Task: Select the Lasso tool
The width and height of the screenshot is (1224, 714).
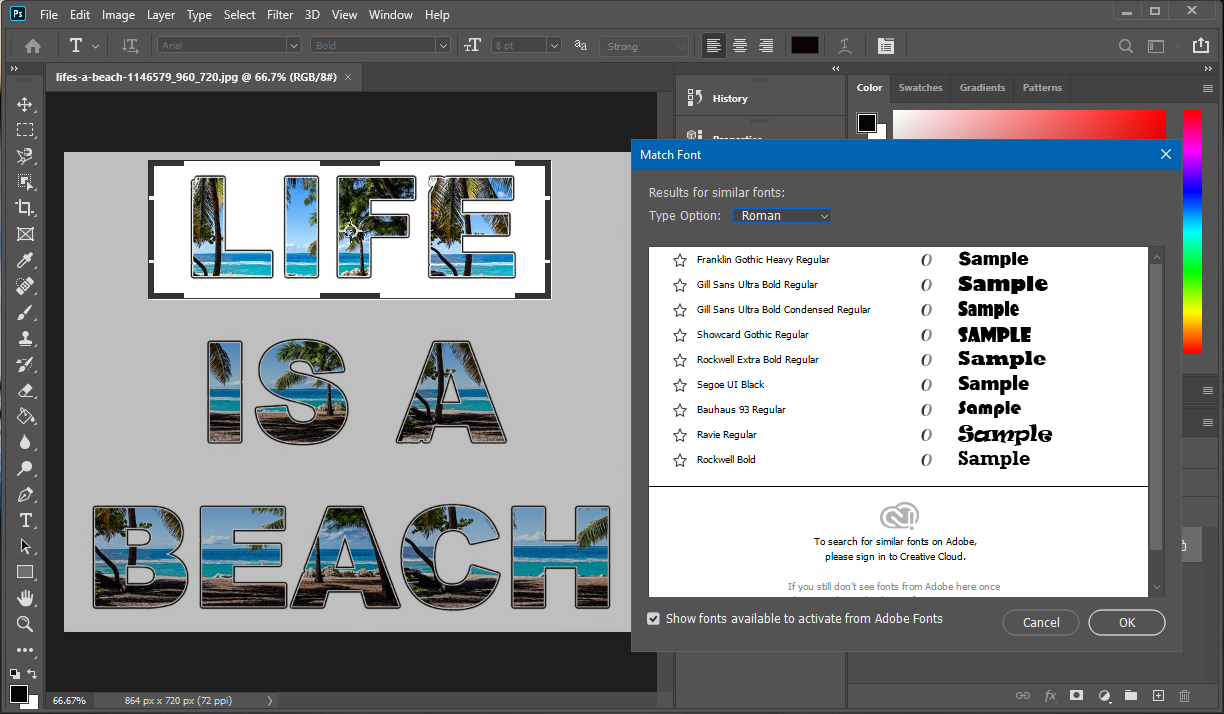Action: pos(25,156)
